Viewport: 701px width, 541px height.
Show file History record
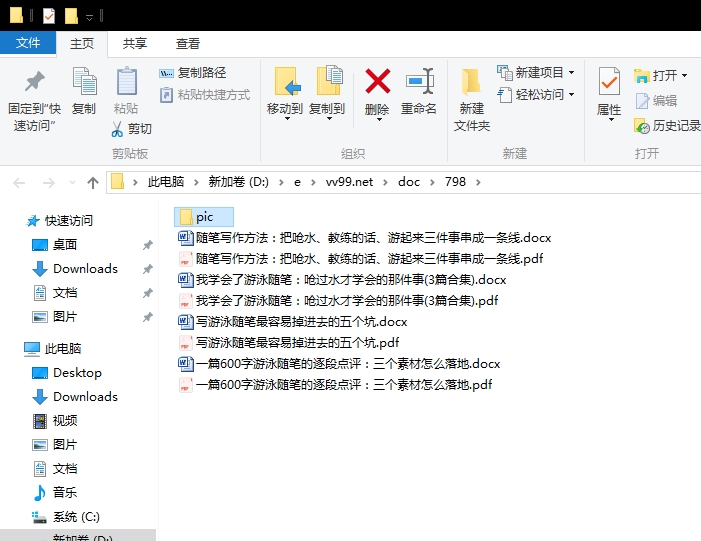[667, 126]
